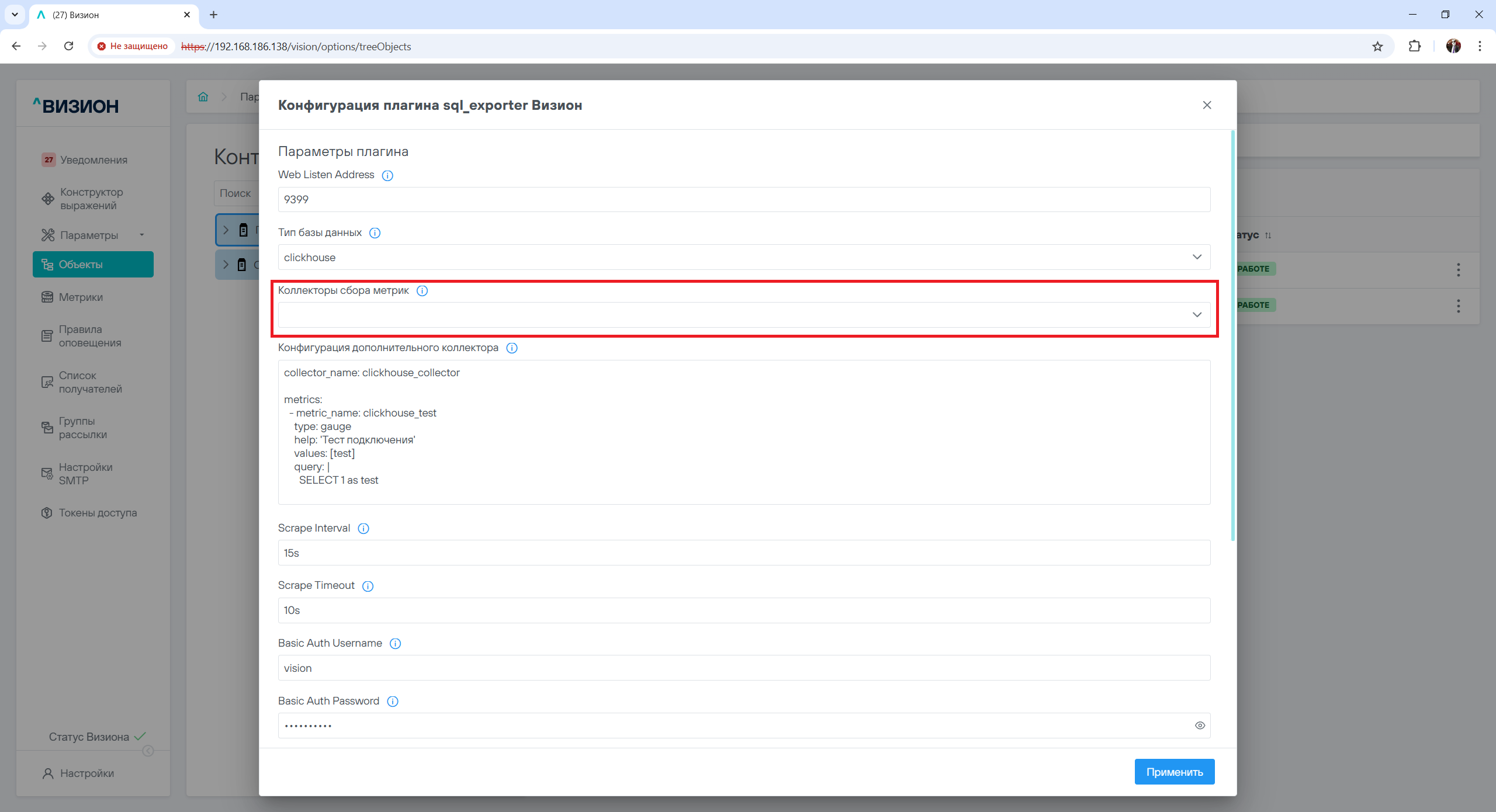This screenshot has width=1496, height=812.
Task: Click the Basic Auth Username field
Action: pos(743,668)
